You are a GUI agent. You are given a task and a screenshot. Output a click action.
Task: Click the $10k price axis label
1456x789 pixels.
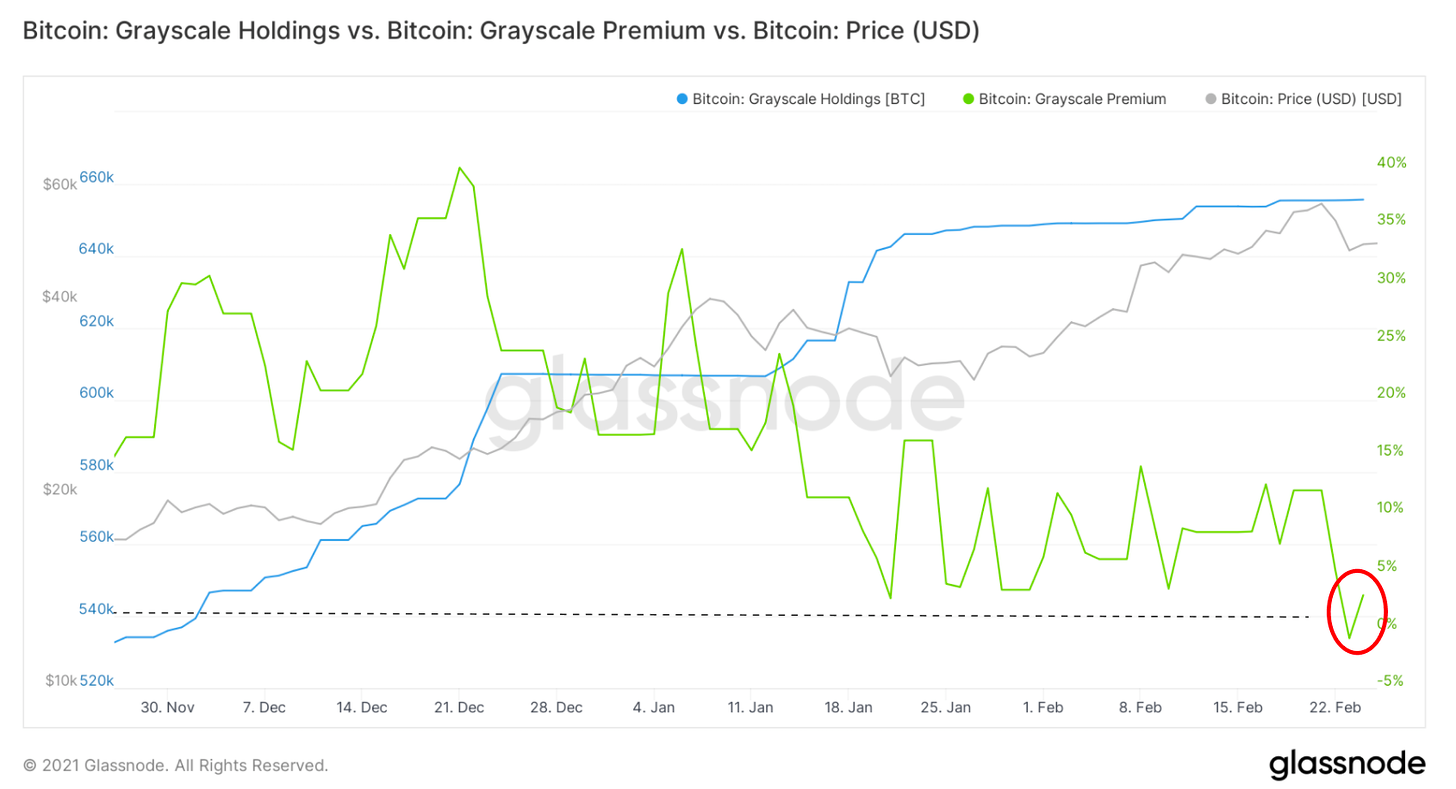60,681
